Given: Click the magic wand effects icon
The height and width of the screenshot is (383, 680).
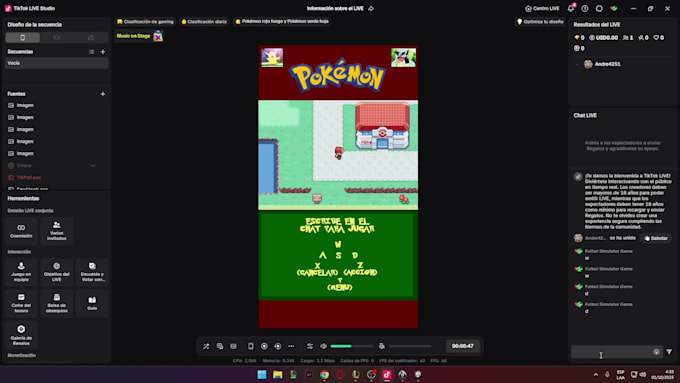Looking at the screenshot, I should (206, 346).
